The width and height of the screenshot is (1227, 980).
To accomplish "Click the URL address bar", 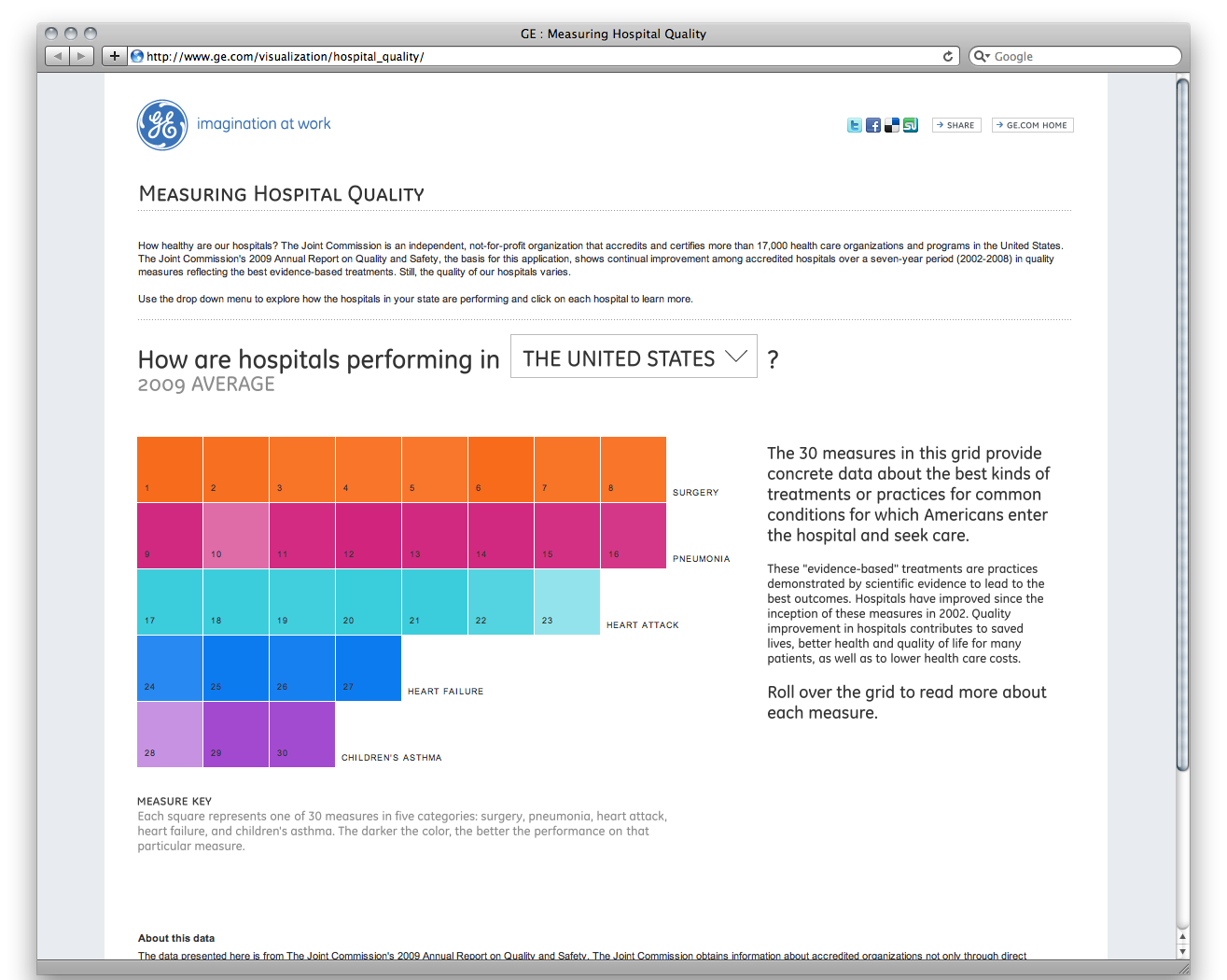I will pyautogui.click(x=541, y=56).
